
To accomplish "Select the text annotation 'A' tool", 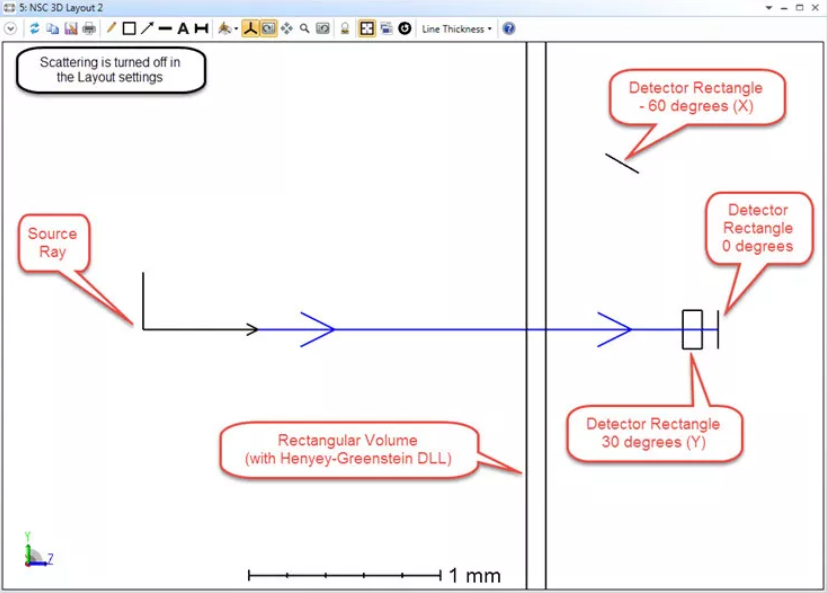I will point(183,29).
